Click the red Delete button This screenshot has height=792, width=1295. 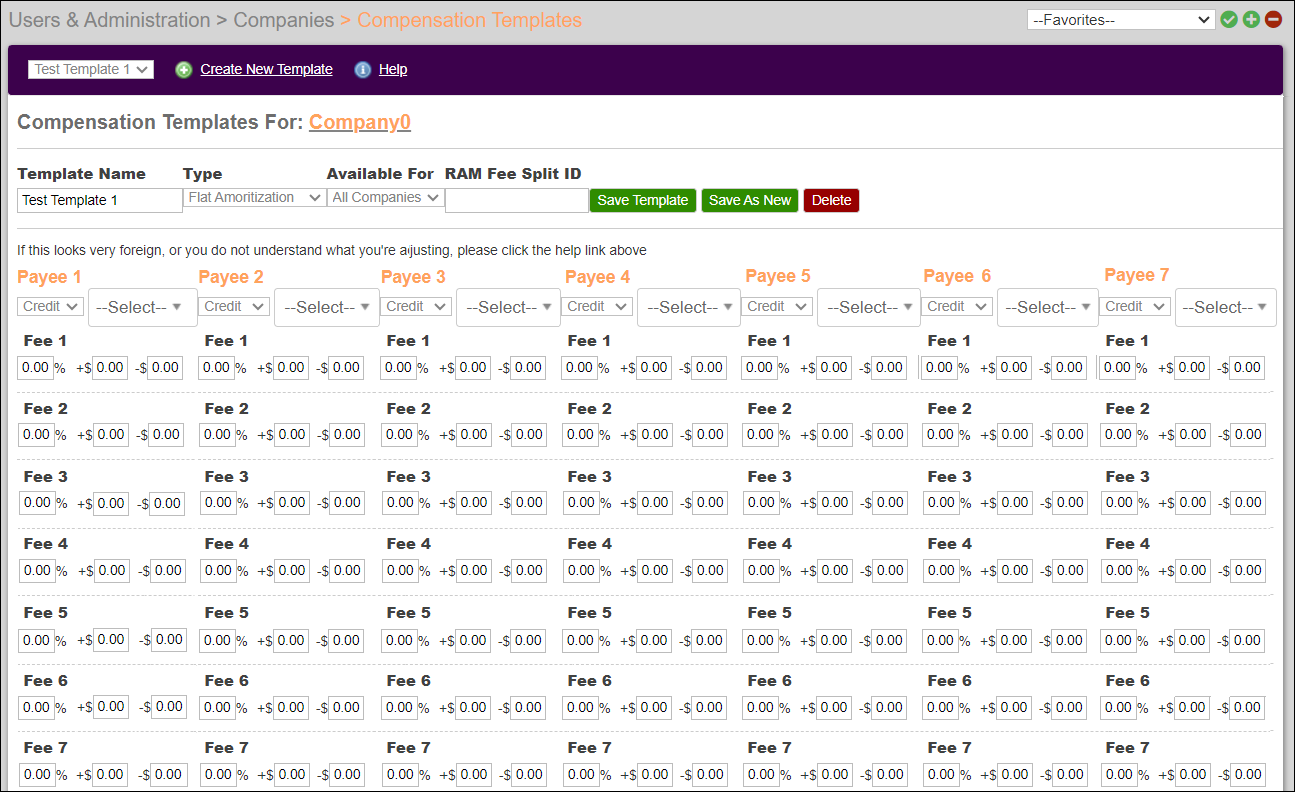pyautogui.click(x=831, y=200)
